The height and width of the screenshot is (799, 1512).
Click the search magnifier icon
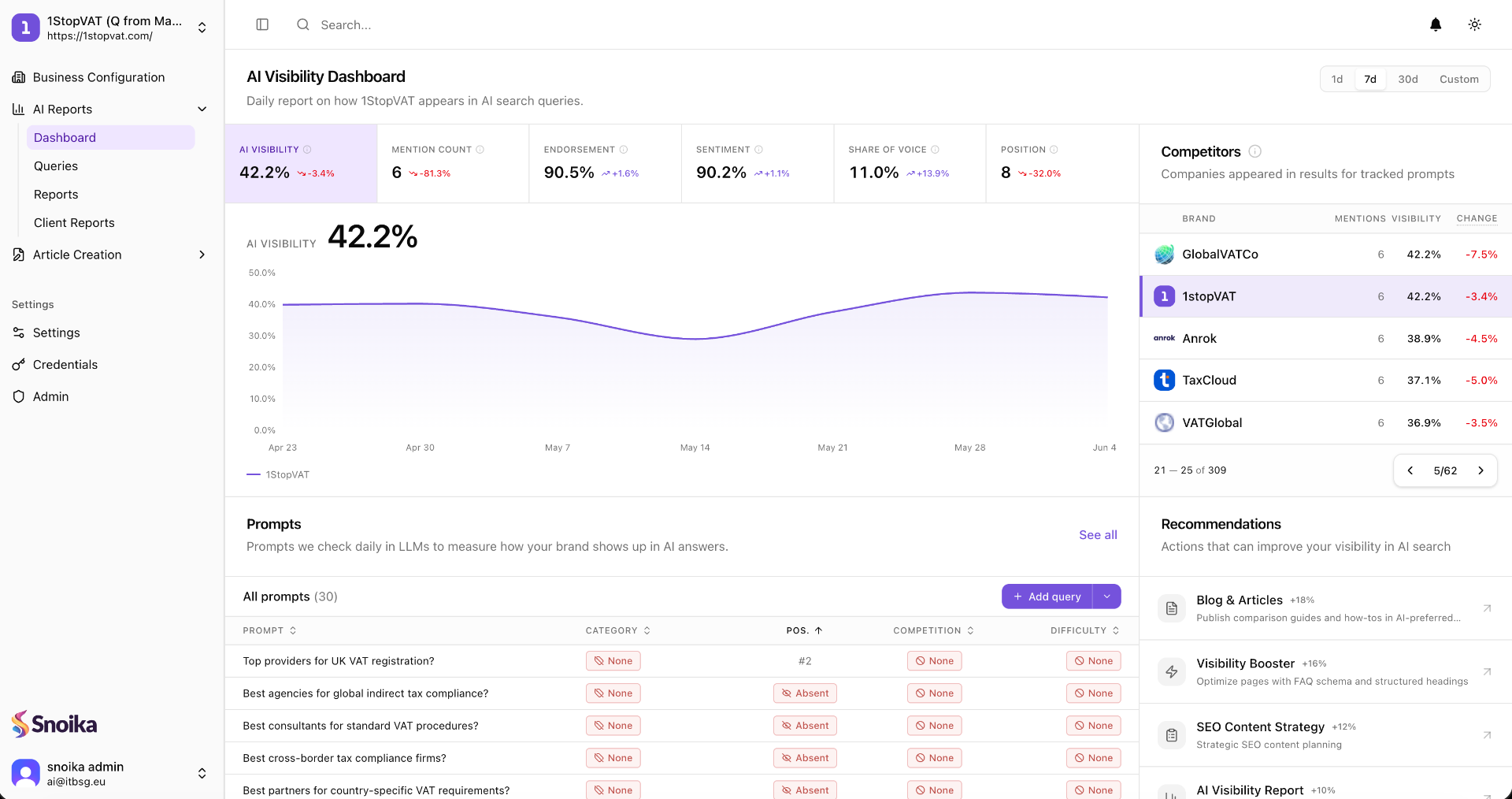point(303,24)
